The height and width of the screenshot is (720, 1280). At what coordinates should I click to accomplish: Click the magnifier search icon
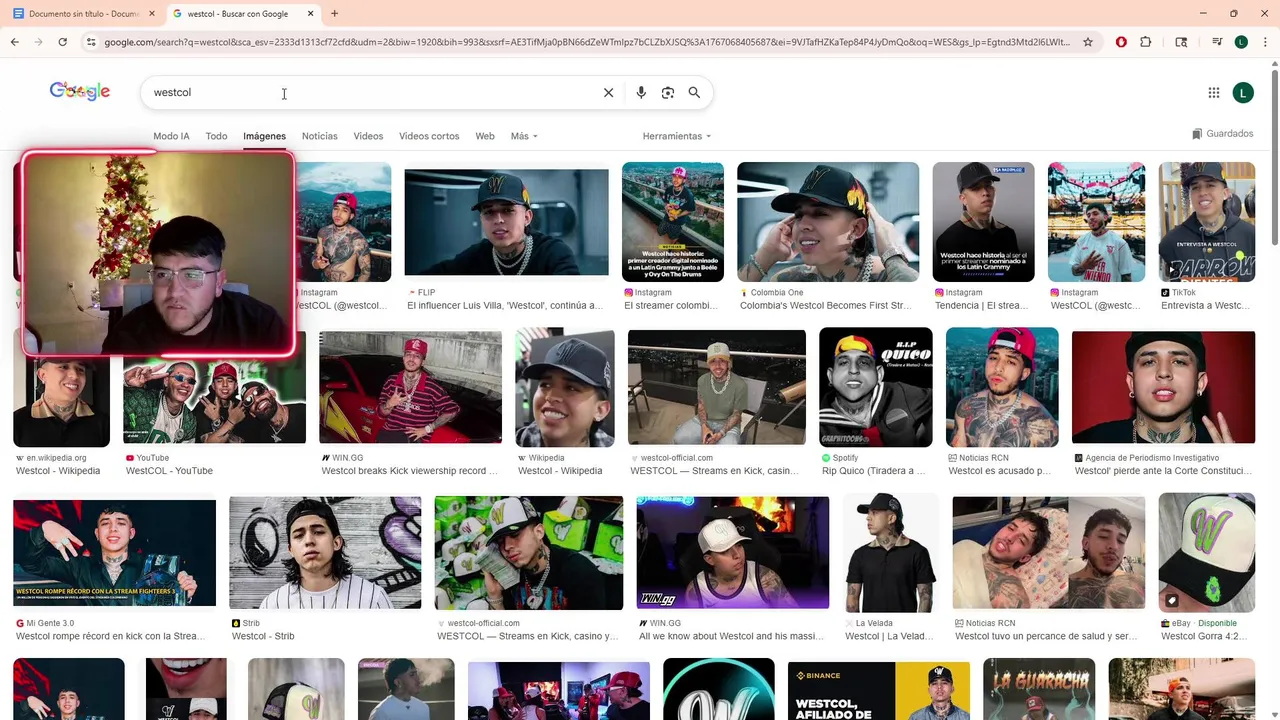[x=694, y=92]
